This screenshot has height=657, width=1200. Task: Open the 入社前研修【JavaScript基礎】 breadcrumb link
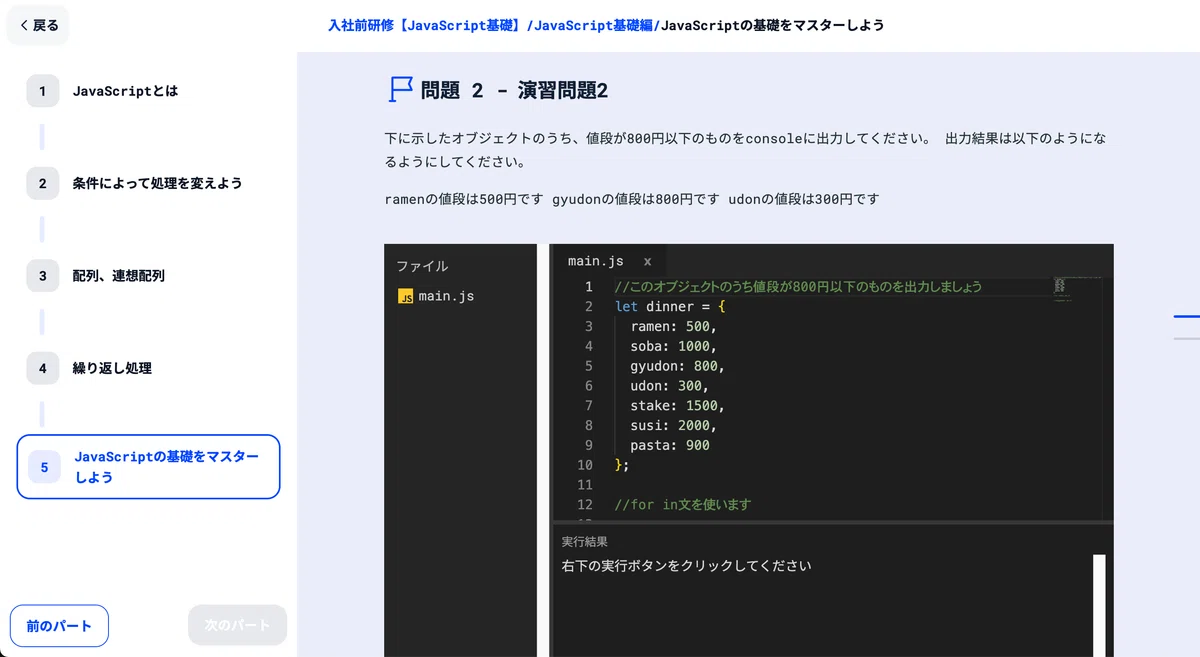tap(426, 25)
